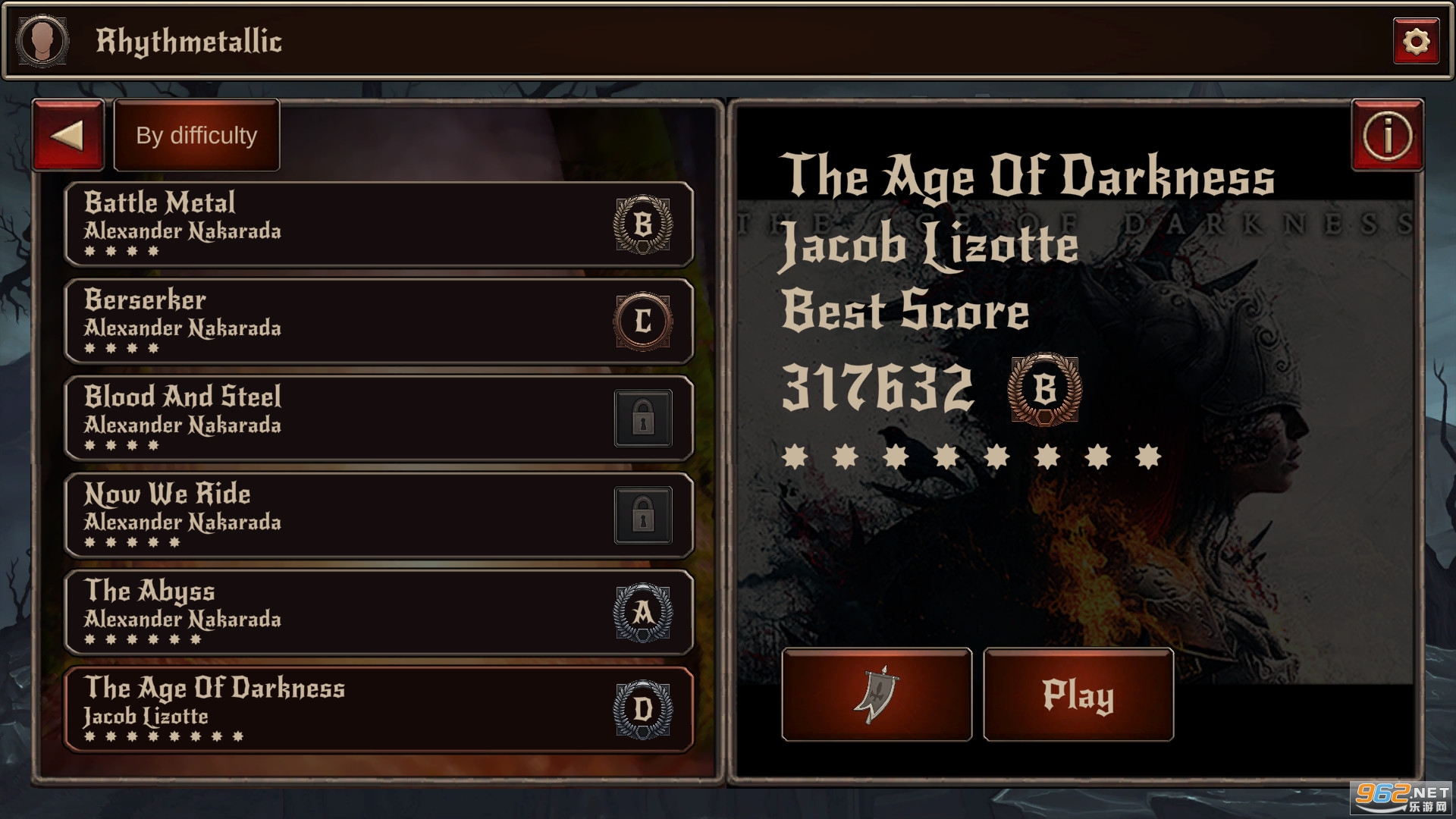Click the D rank badge on Age Of Darkness
The image size is (1456, 819).
pyautogui.click(x=642, y=710)
